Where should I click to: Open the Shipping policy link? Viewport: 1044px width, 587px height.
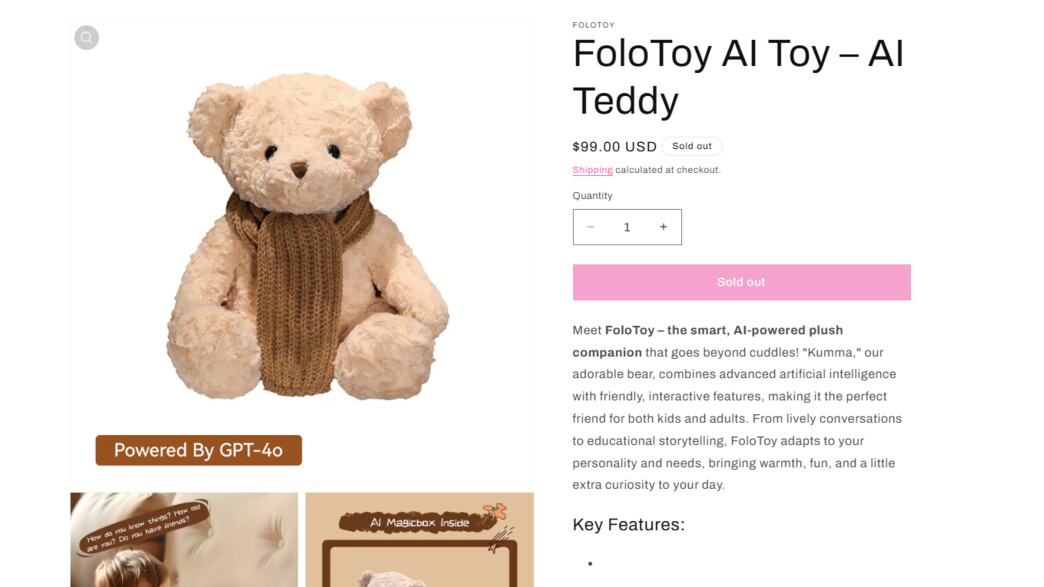tap(592, 170)
